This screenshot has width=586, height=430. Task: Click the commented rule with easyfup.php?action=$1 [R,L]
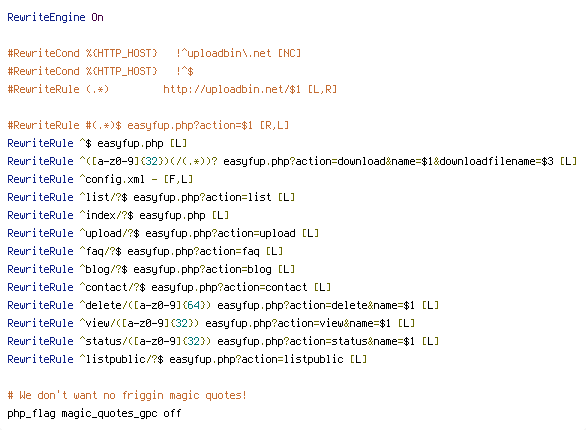click(148, 125)
